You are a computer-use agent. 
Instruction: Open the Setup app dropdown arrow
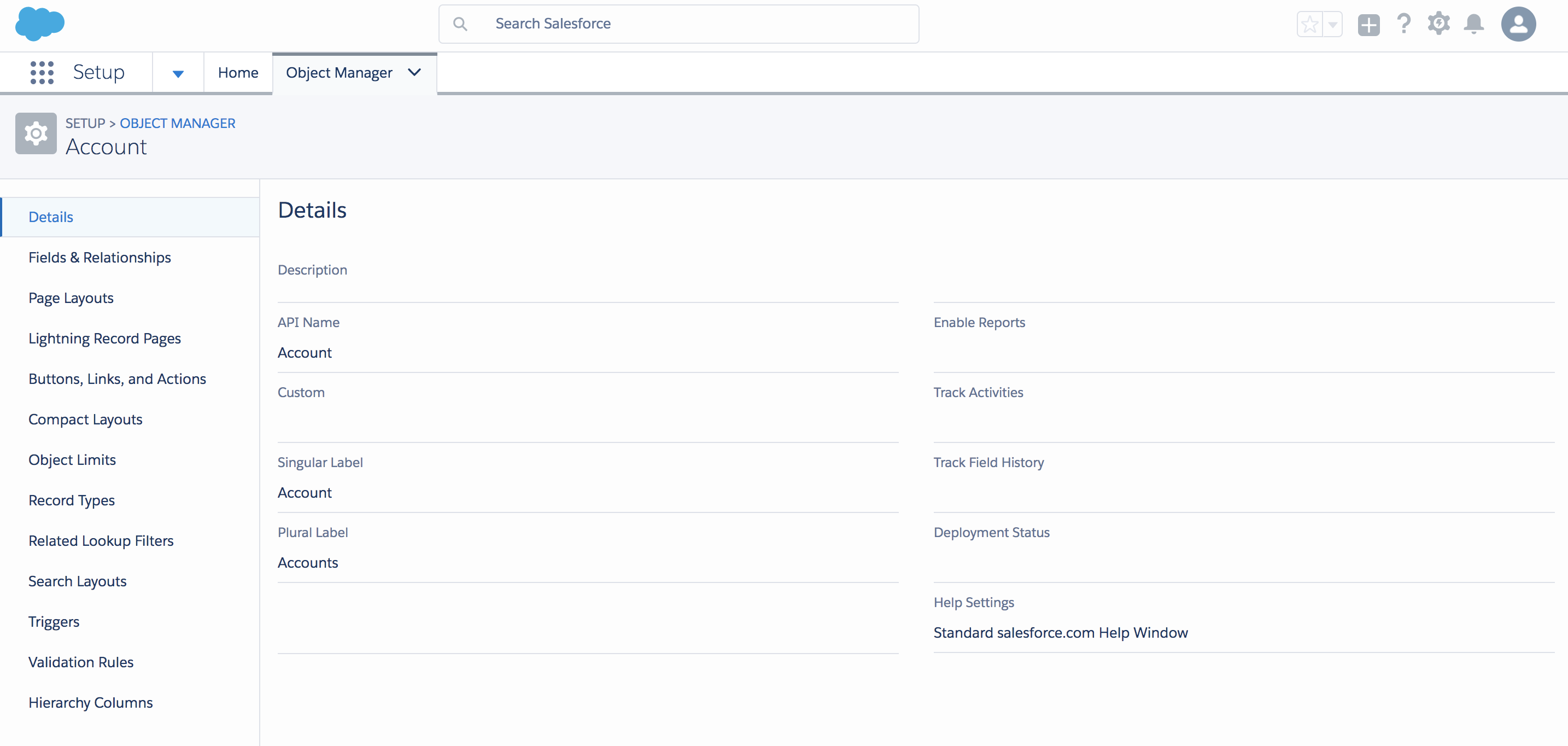(178, 74)
